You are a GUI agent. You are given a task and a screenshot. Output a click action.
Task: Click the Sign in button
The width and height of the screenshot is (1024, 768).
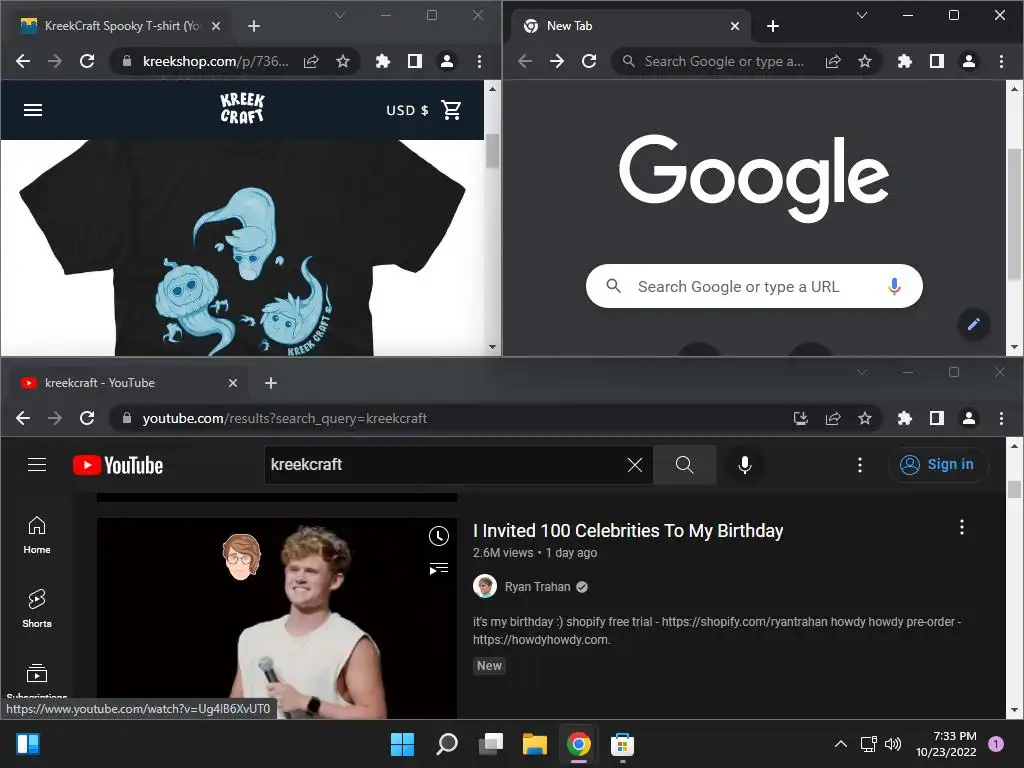point(938,464)
